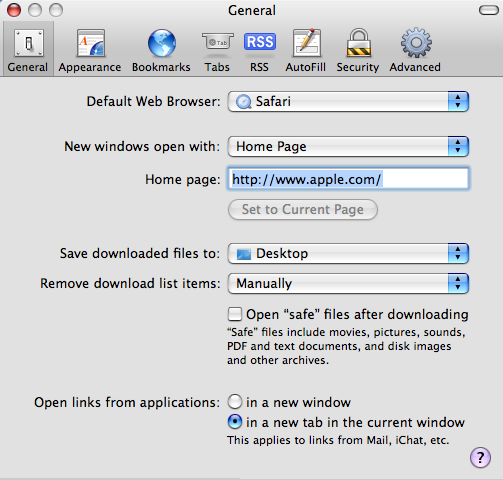The image size is (503, 480).
Task: Switch to the Tabs preferences pane
Action: coord(217,51)
